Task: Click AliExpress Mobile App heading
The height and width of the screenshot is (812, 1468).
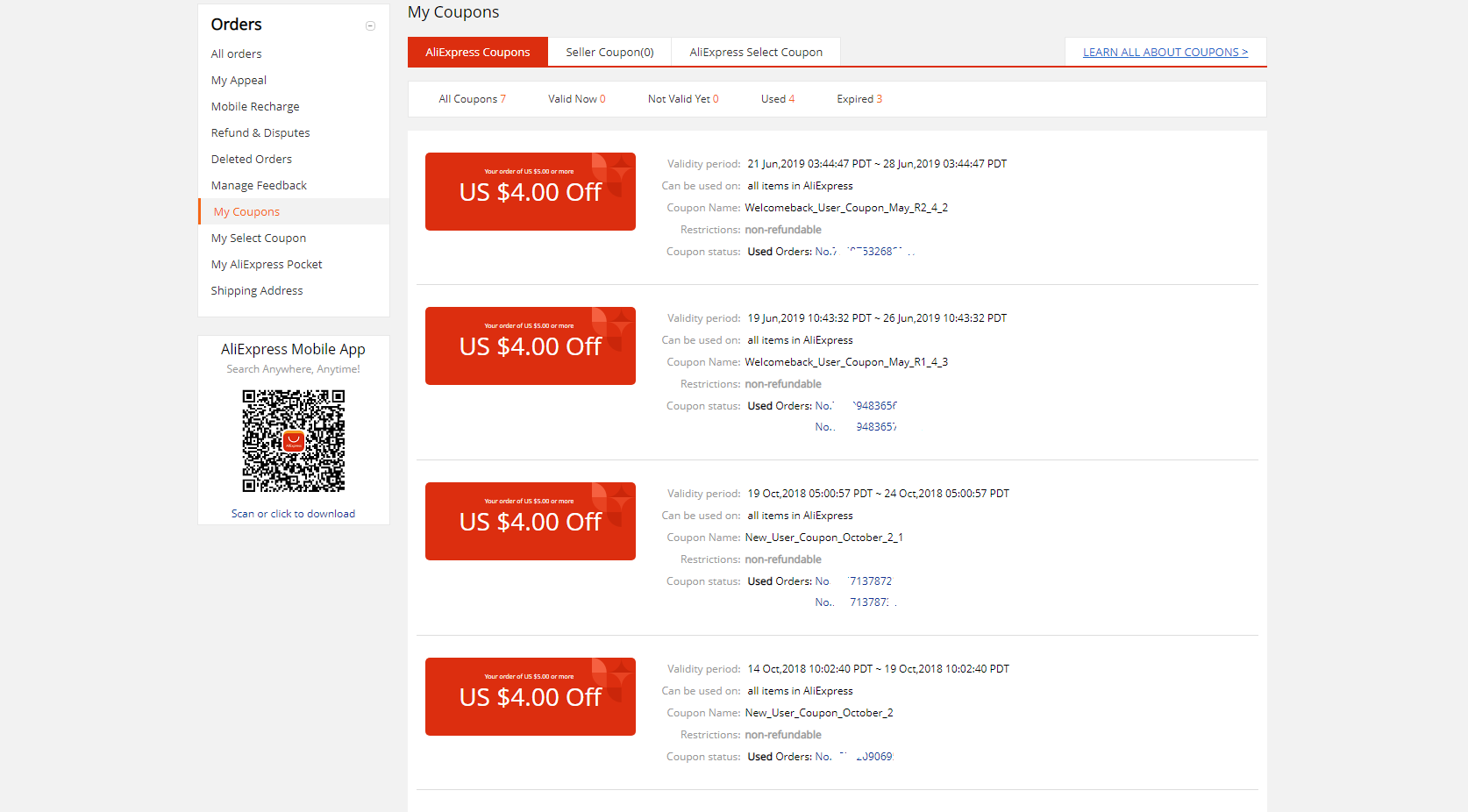Action: tap(293, 349)
